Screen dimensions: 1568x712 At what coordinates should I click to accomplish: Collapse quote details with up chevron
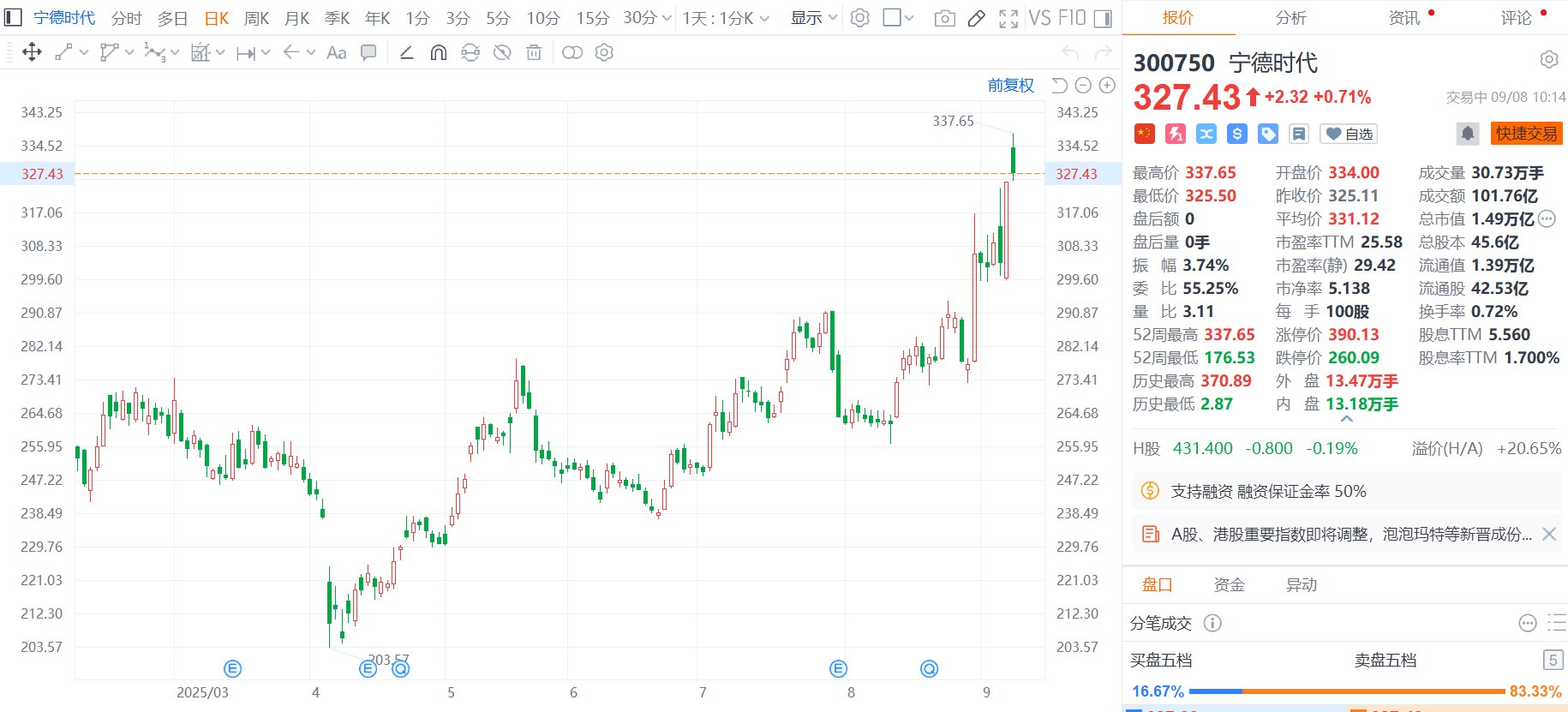tap(1346, 419)
